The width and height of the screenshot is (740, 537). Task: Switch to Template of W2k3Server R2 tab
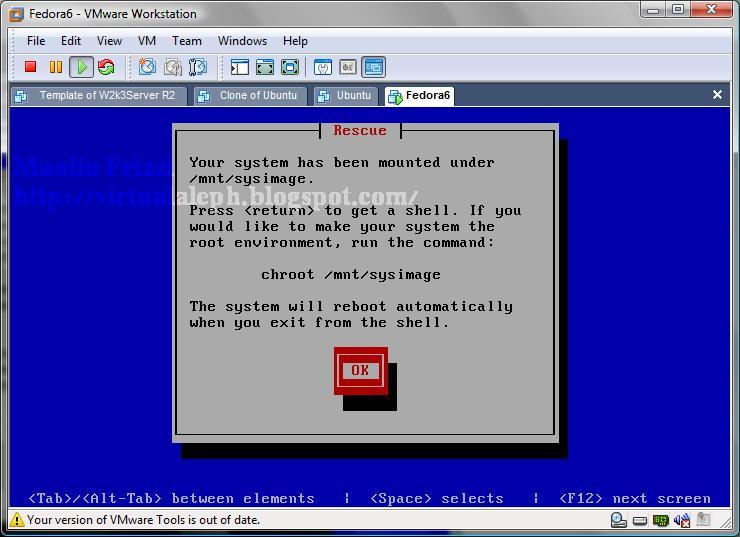pyautogui.click(x=99, y=96)
